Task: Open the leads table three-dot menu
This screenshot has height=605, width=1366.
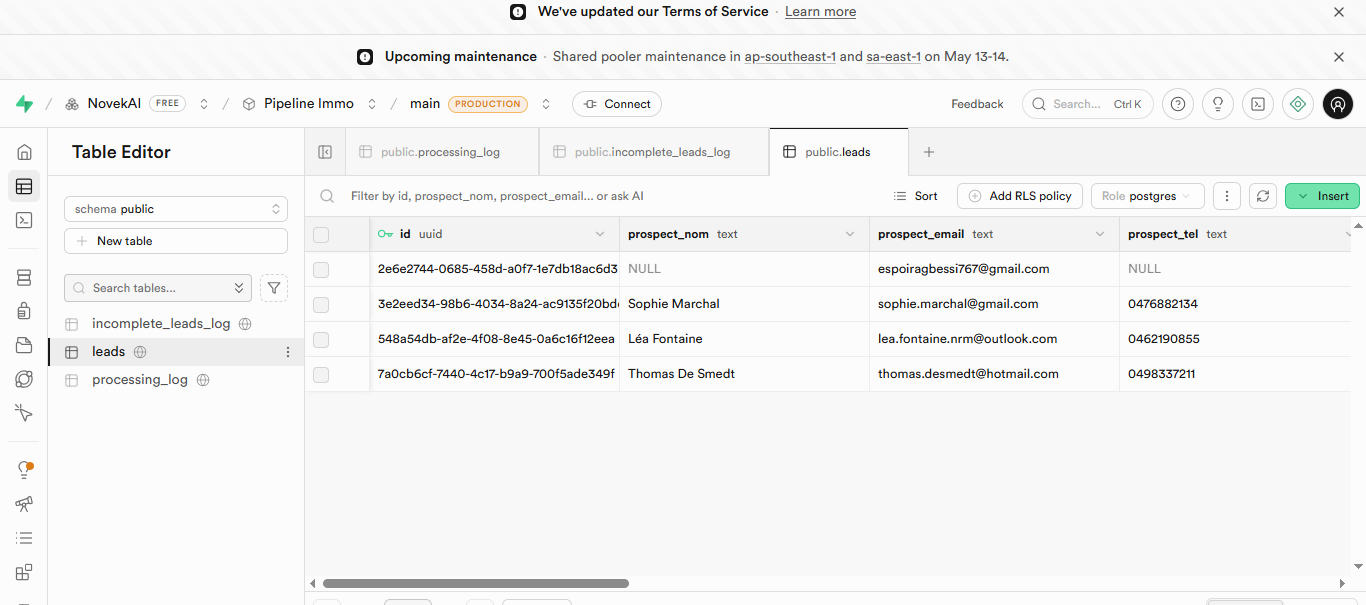Action: [x=288, y=352]
